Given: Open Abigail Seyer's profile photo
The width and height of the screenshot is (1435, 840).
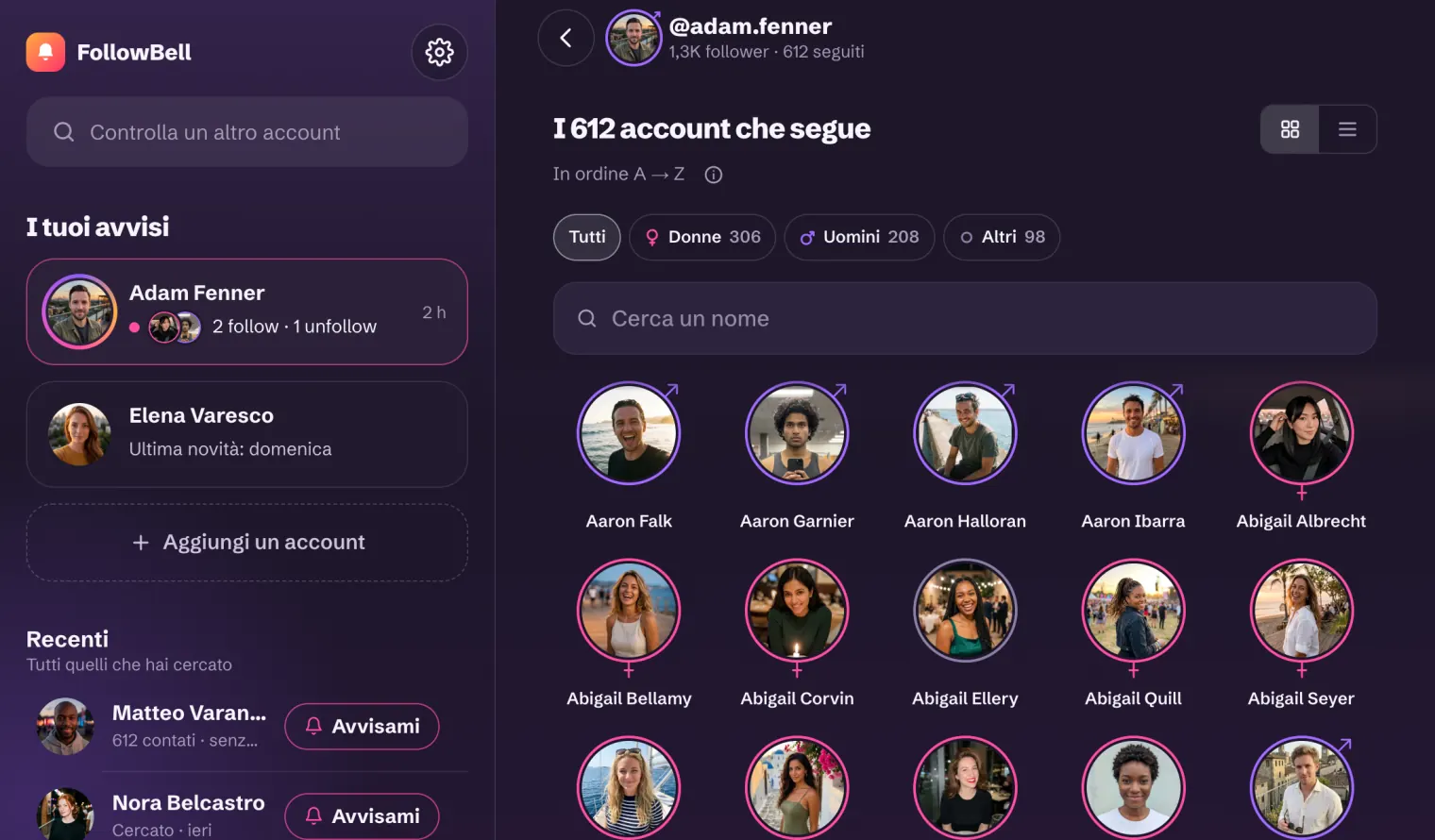Looking at the screenshot, I should point(1301,611).
